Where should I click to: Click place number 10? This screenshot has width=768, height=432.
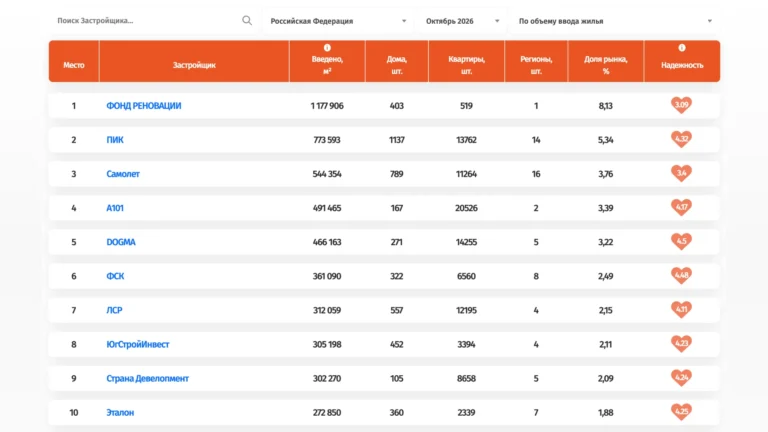(74, 412)
